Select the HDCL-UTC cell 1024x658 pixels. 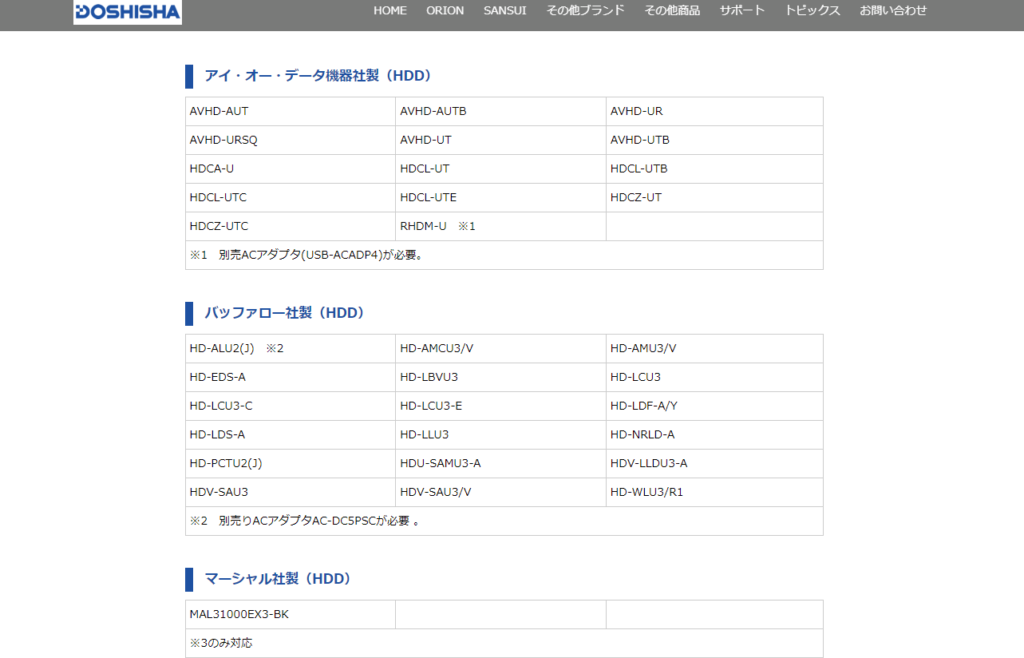point(290,198)
